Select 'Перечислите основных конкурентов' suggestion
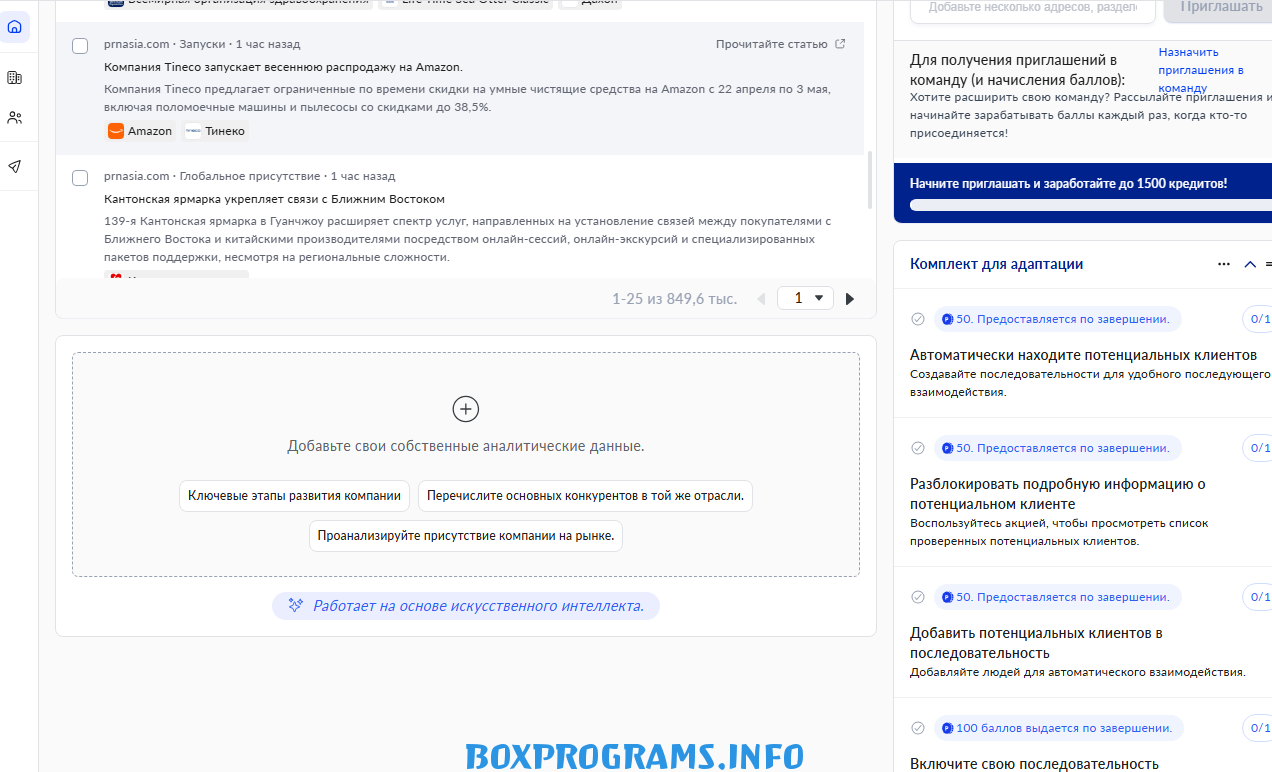1272x772 pixels. coord(585,496)
